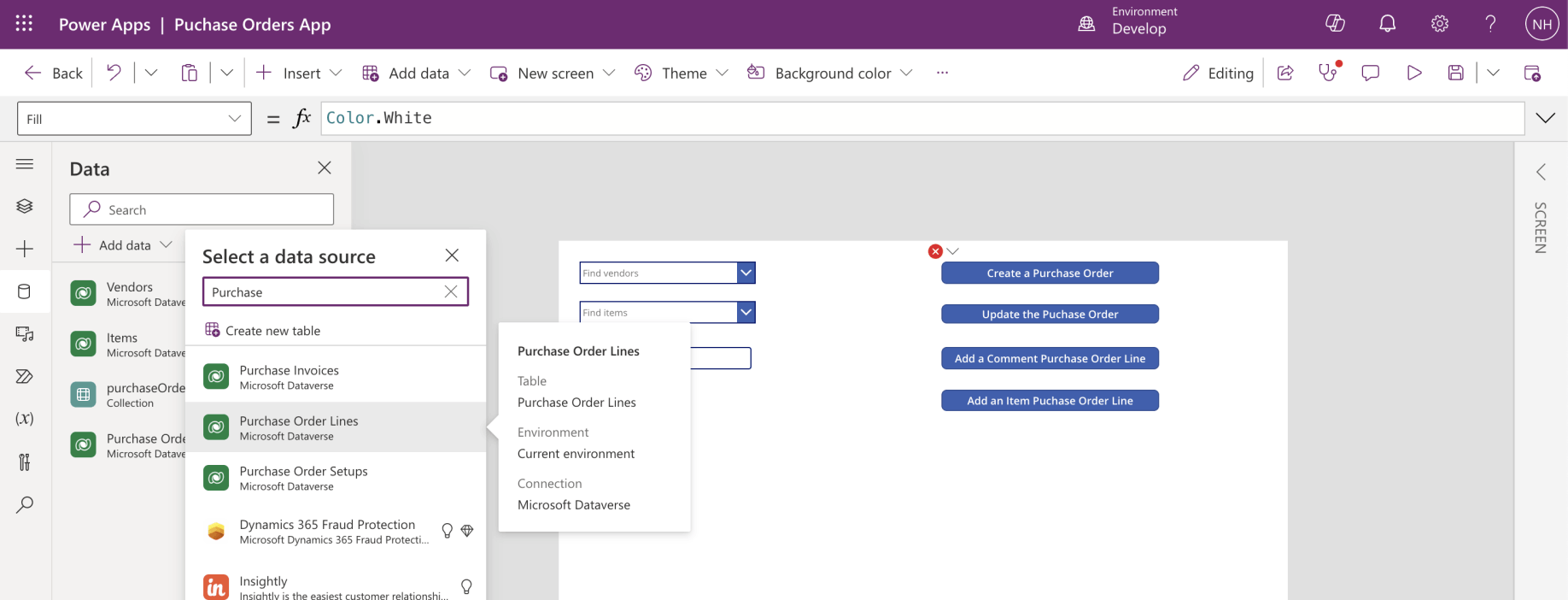Open the notifications bell icon

click(1388, 24)
